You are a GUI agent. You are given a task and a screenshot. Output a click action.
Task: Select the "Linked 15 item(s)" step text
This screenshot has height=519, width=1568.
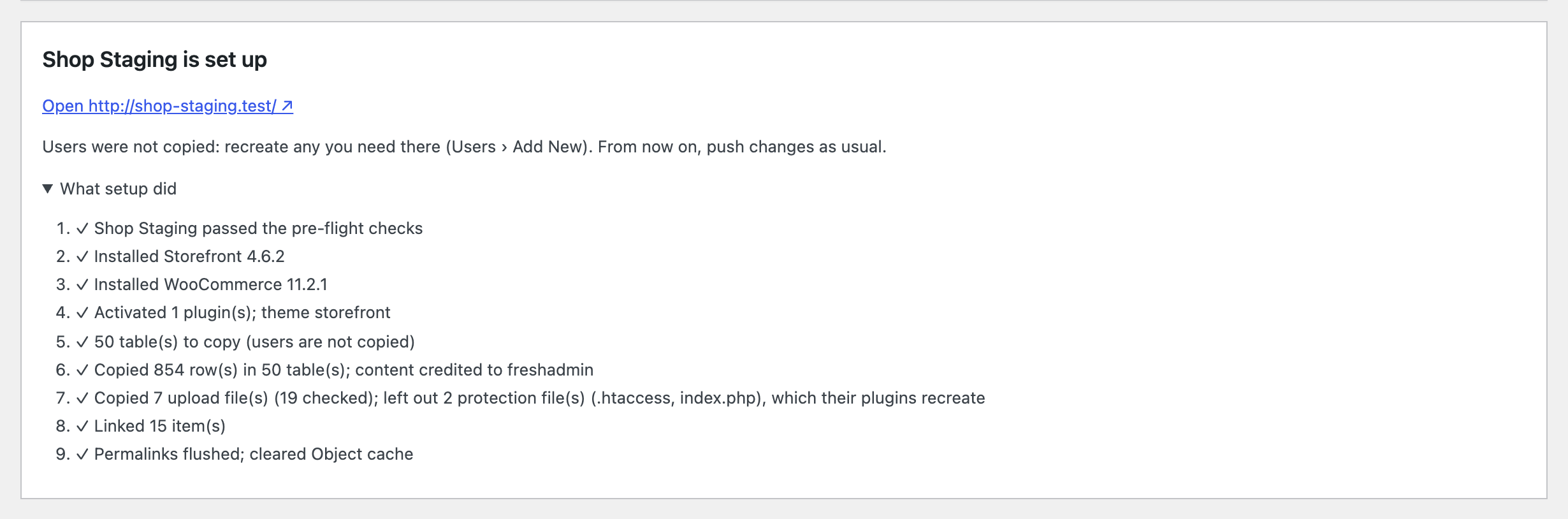pos(160,426)
